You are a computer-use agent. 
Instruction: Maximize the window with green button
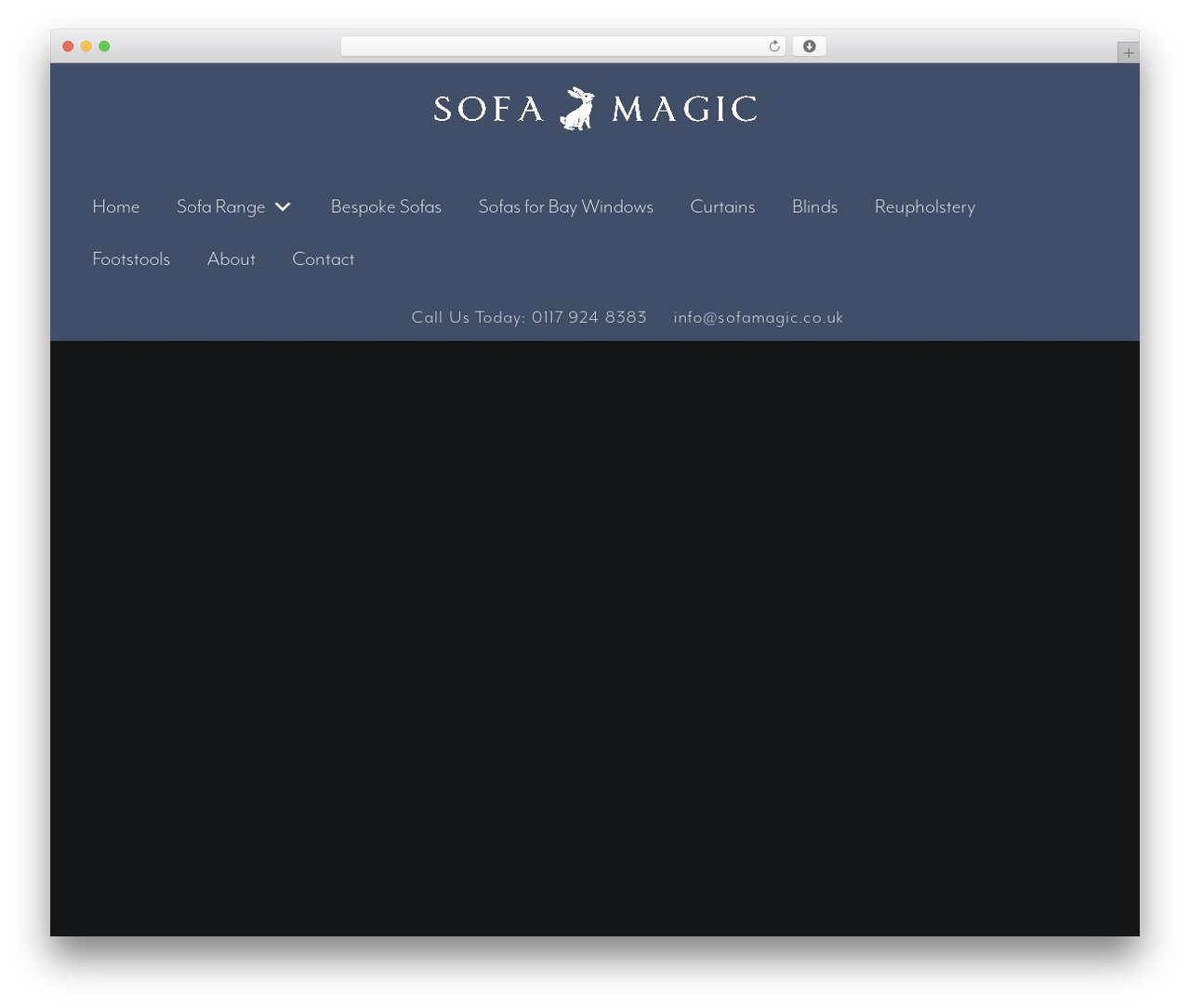pyautogui.click(x=104, y=46)
